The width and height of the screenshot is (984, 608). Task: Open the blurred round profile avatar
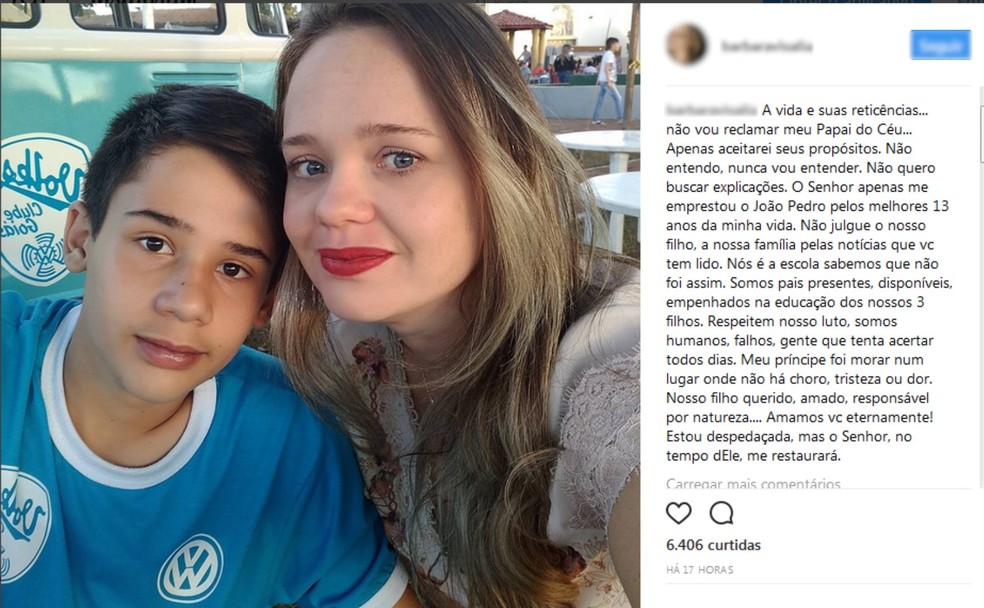coord(686,45)
